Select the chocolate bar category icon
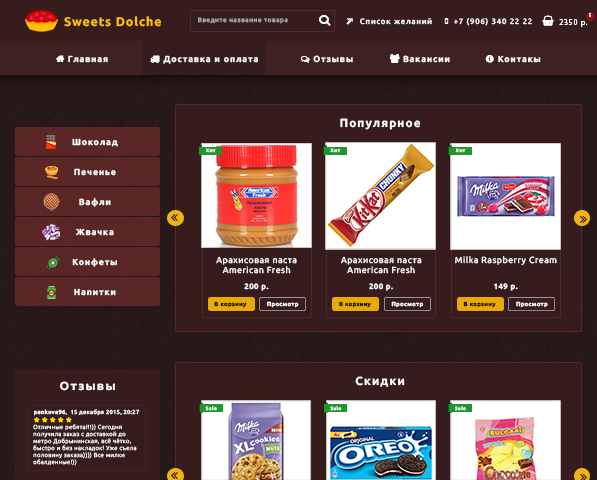 pos(51,142)
